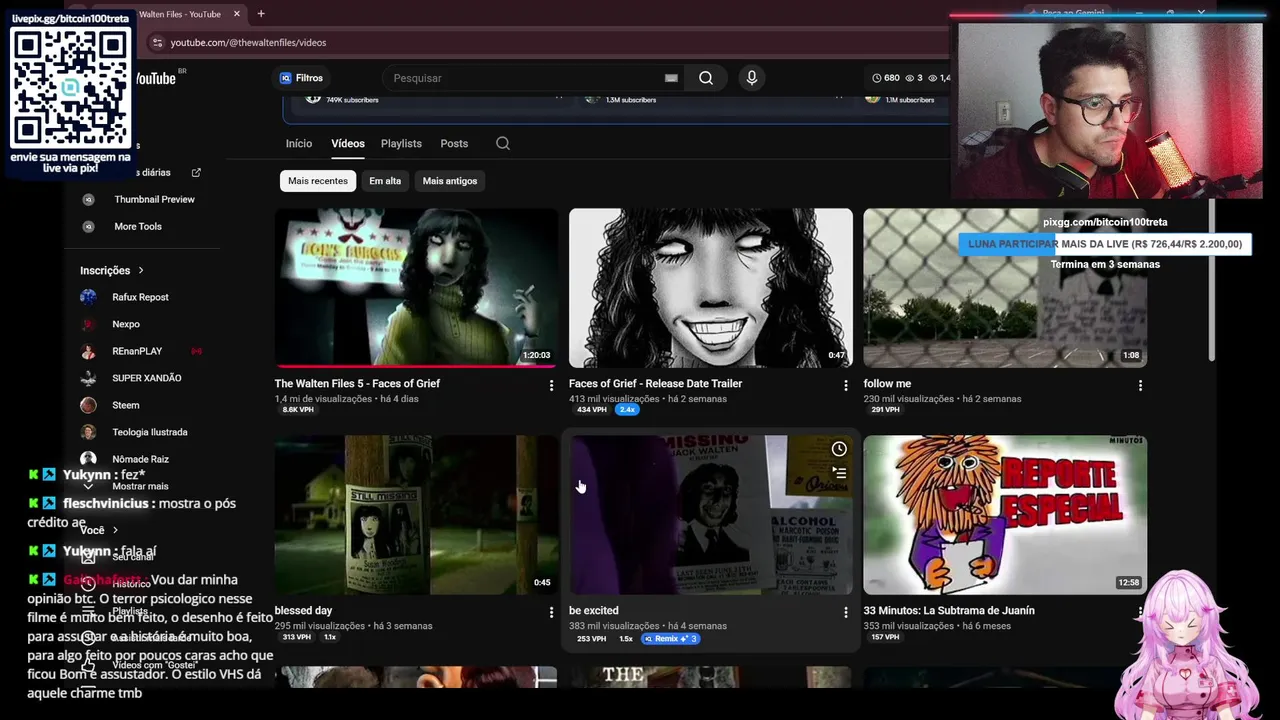Open '33 Minutos: La Subtrama de Juanín' title
This screenshot has width=1280, height=720.
point(949,610)
